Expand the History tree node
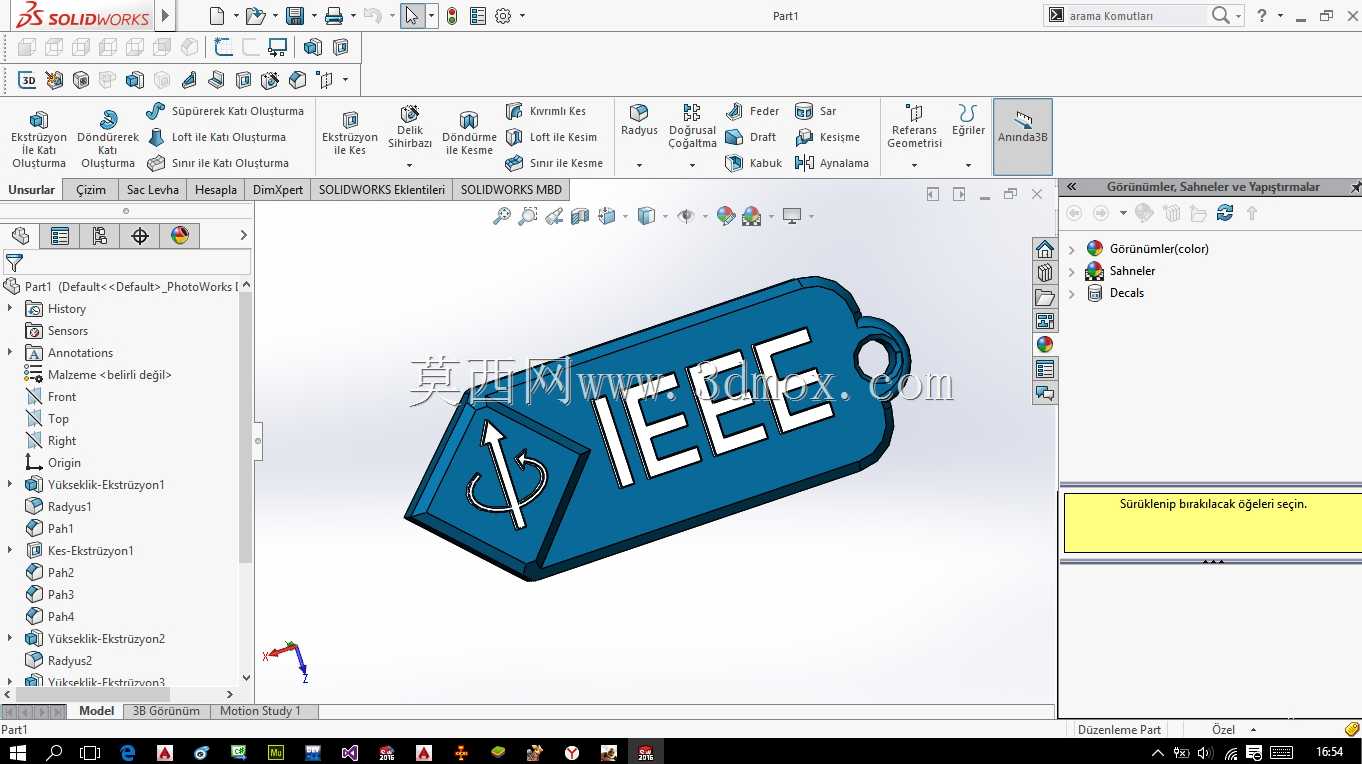 pos(10,309)
